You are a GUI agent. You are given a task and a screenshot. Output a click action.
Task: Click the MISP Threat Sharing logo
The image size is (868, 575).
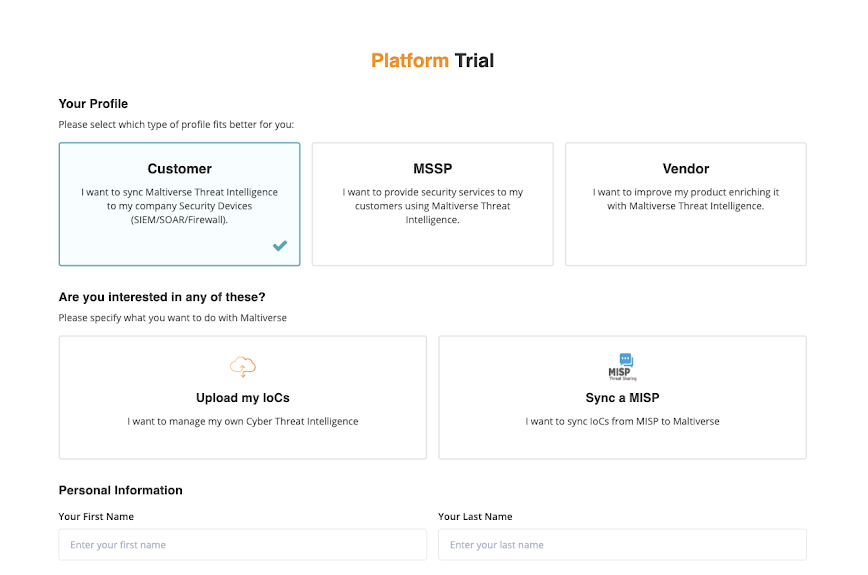click(622, 366)
